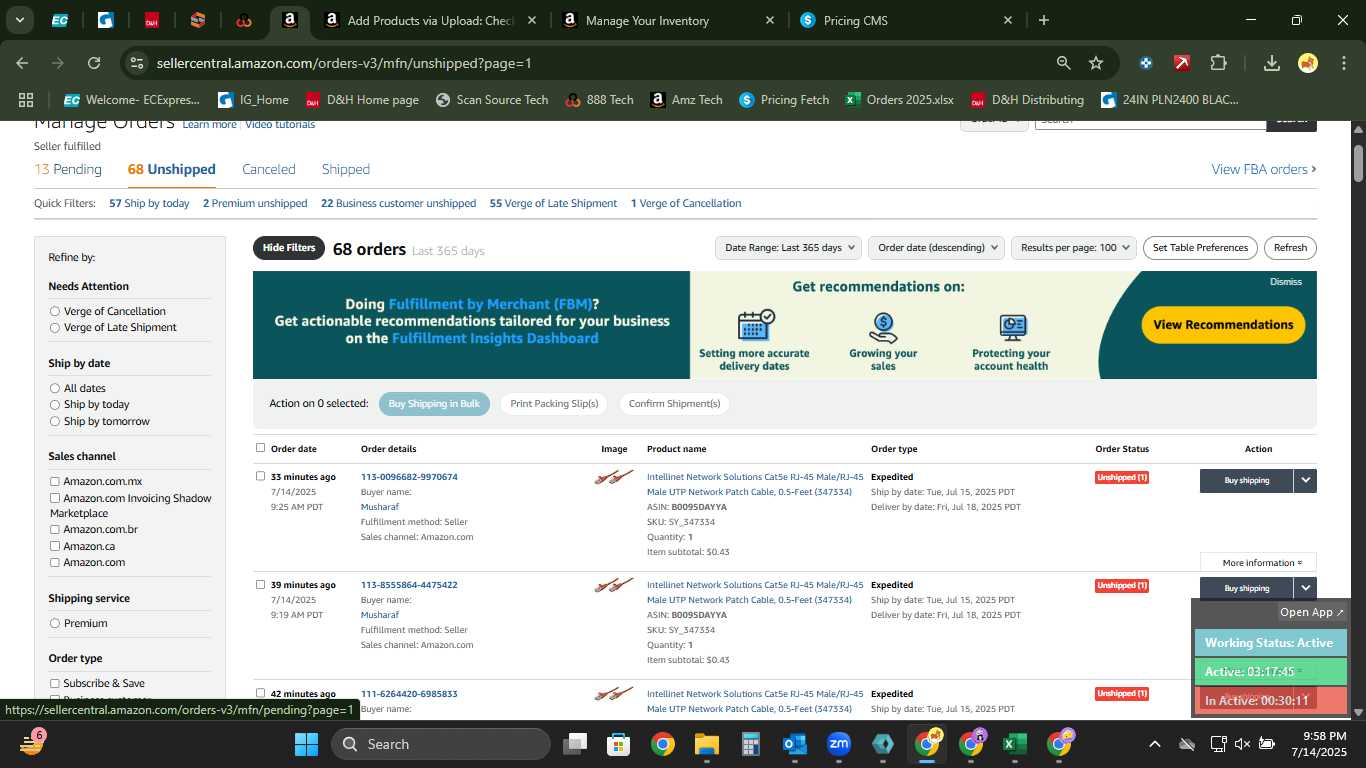1366x768 pixels.
Task: Open the Chrome Downloads icon
Action: 1272,63
